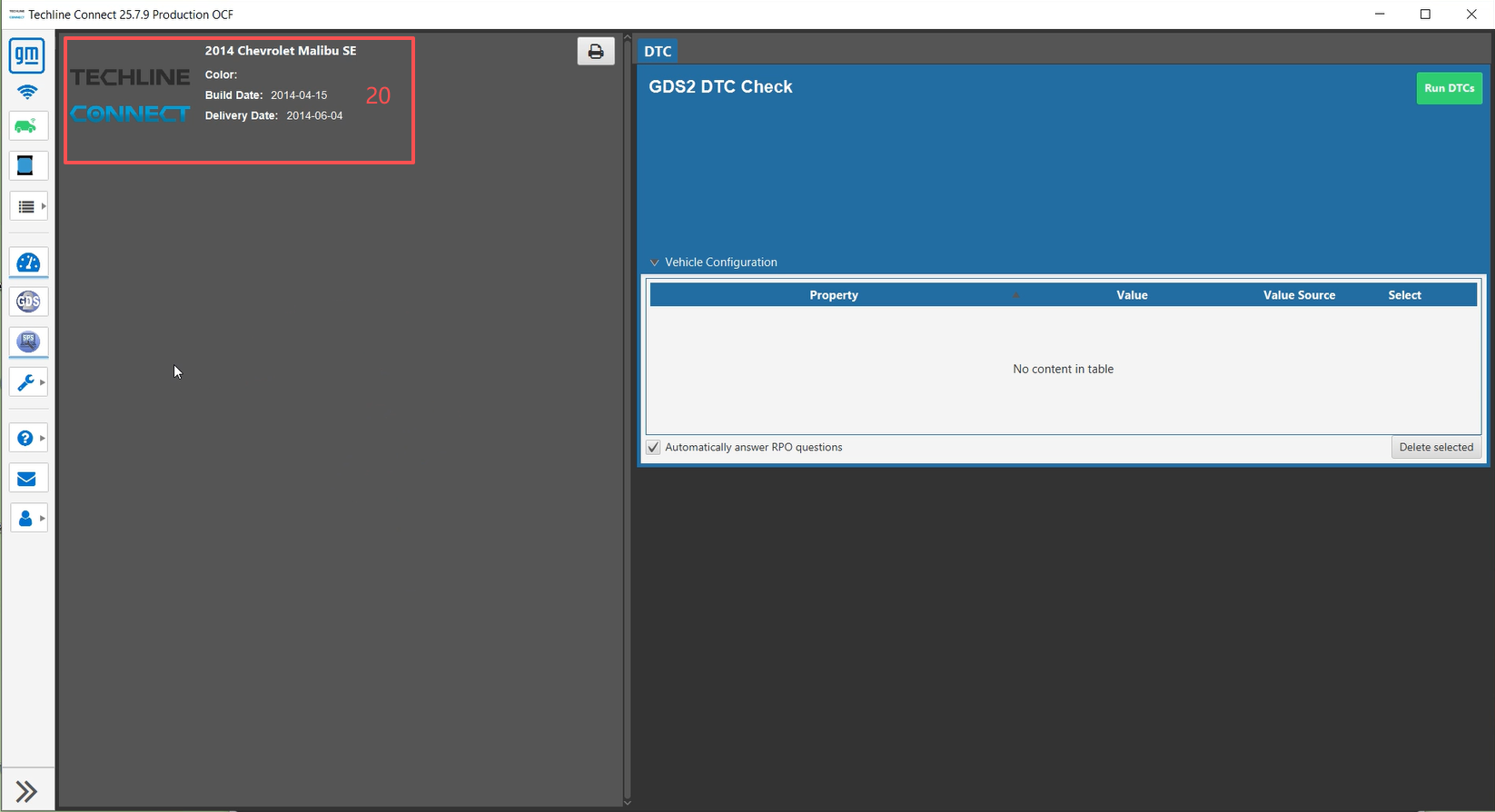Click the blue book icon in sidebar

[x=26, y=166]
